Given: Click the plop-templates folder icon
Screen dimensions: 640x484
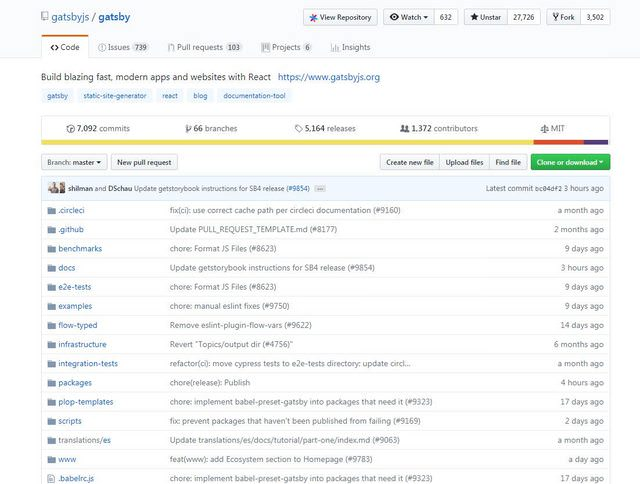Looking at the screenshot, I should pos(51,402).
